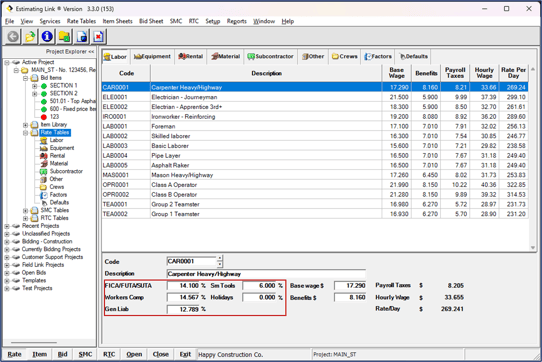The height and width of the screenshot is (362, 542).
Task: Select the Class A Operator row
Action: [315, 185]
